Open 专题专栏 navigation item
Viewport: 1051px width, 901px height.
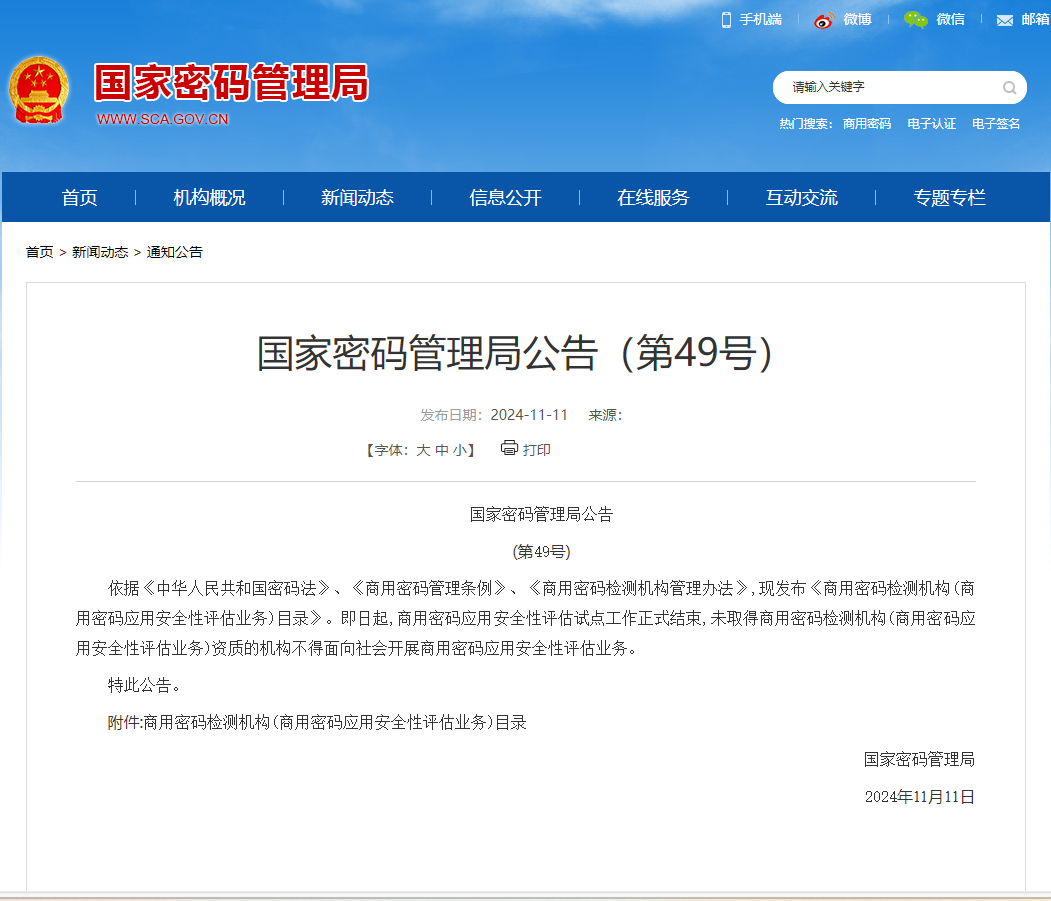pyautogui.click(x=949, y=198)
